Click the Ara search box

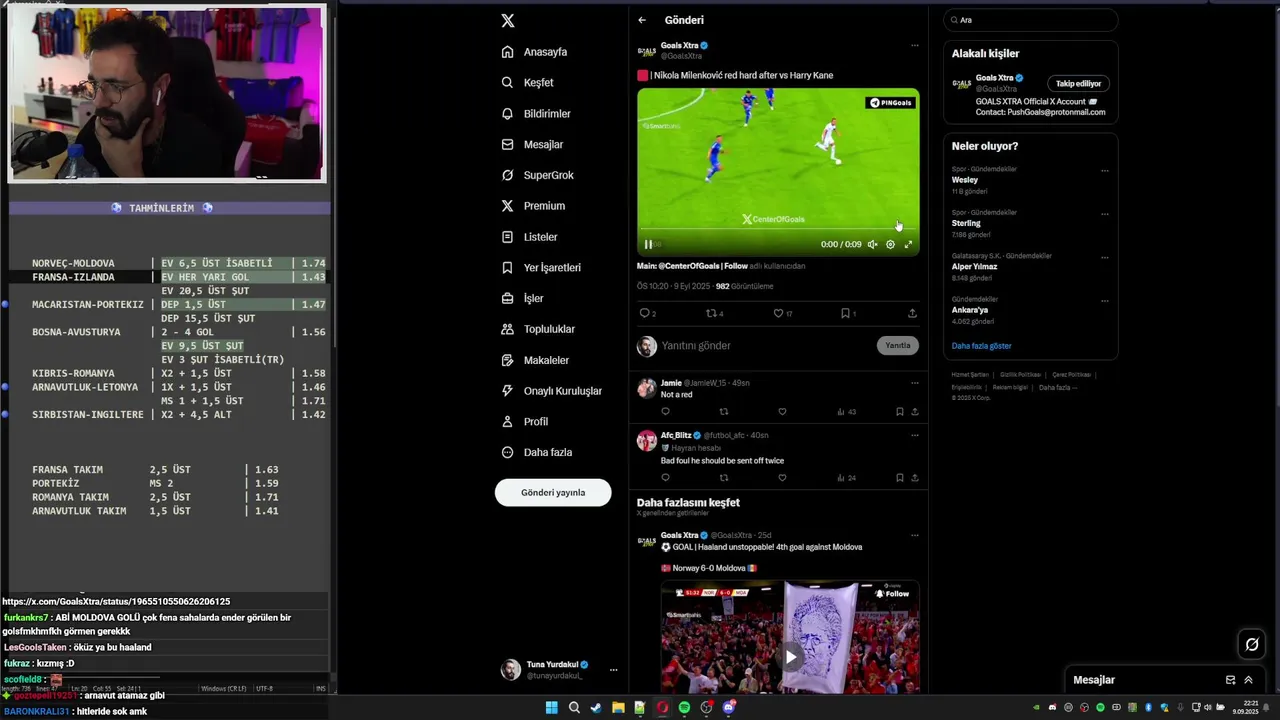pos(1030,20)
